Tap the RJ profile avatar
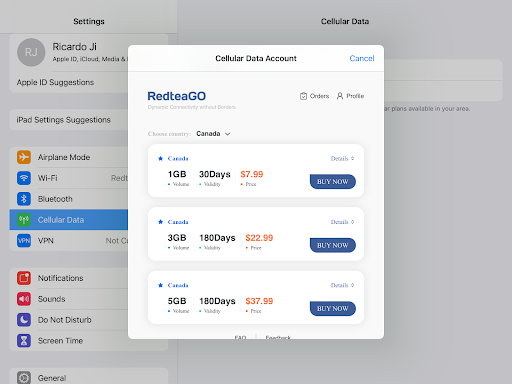Viewport: 512px width, 384px height. pyautogui.click(x=31, y=52)
